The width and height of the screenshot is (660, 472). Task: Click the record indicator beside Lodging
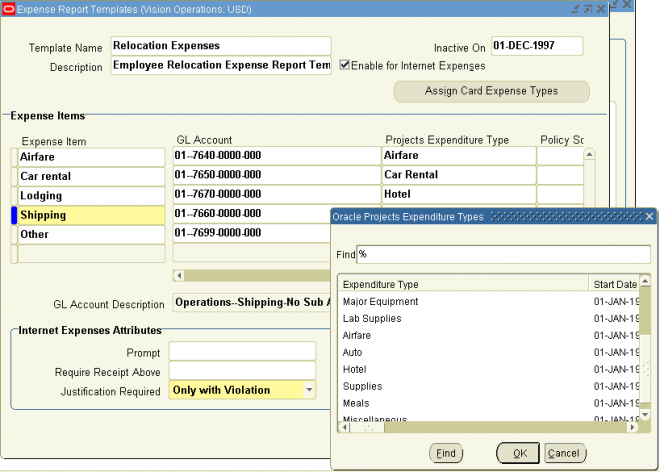tap(14, 196)
